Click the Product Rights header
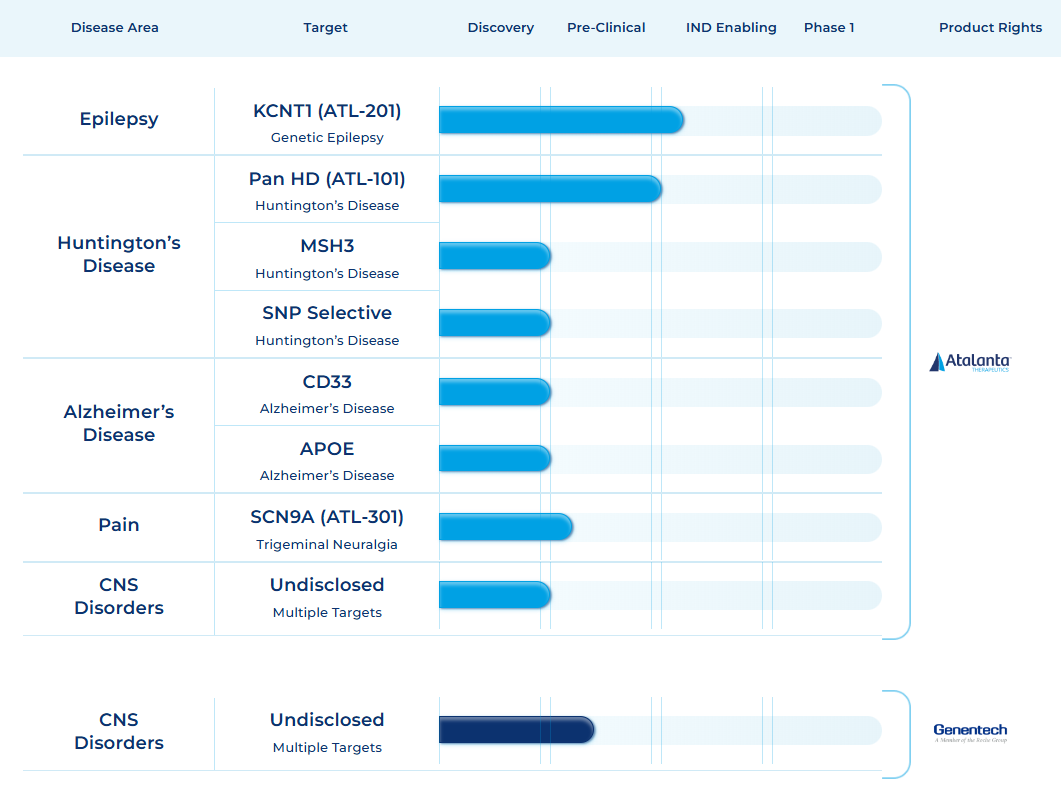Image resolution: width=1061 pixels, height=792 pixels. (x=990, y=28)
